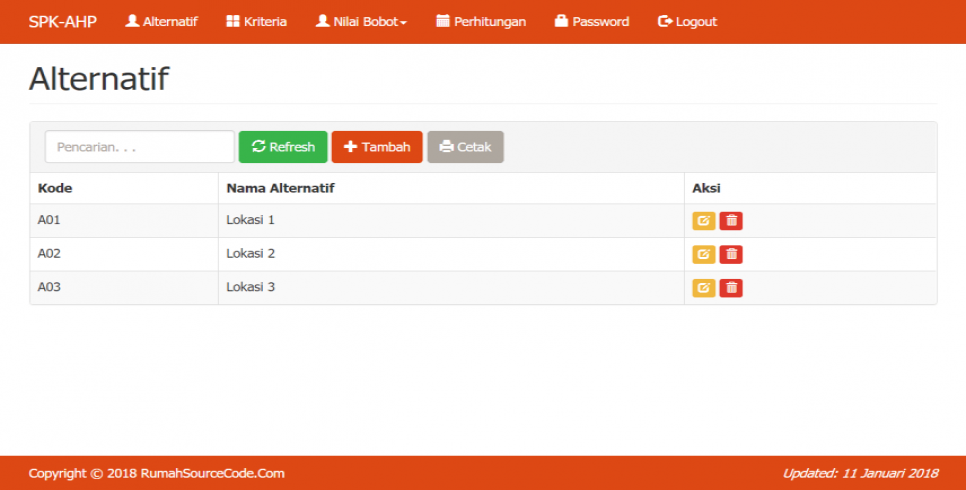Click the green Refresh button

283,147
